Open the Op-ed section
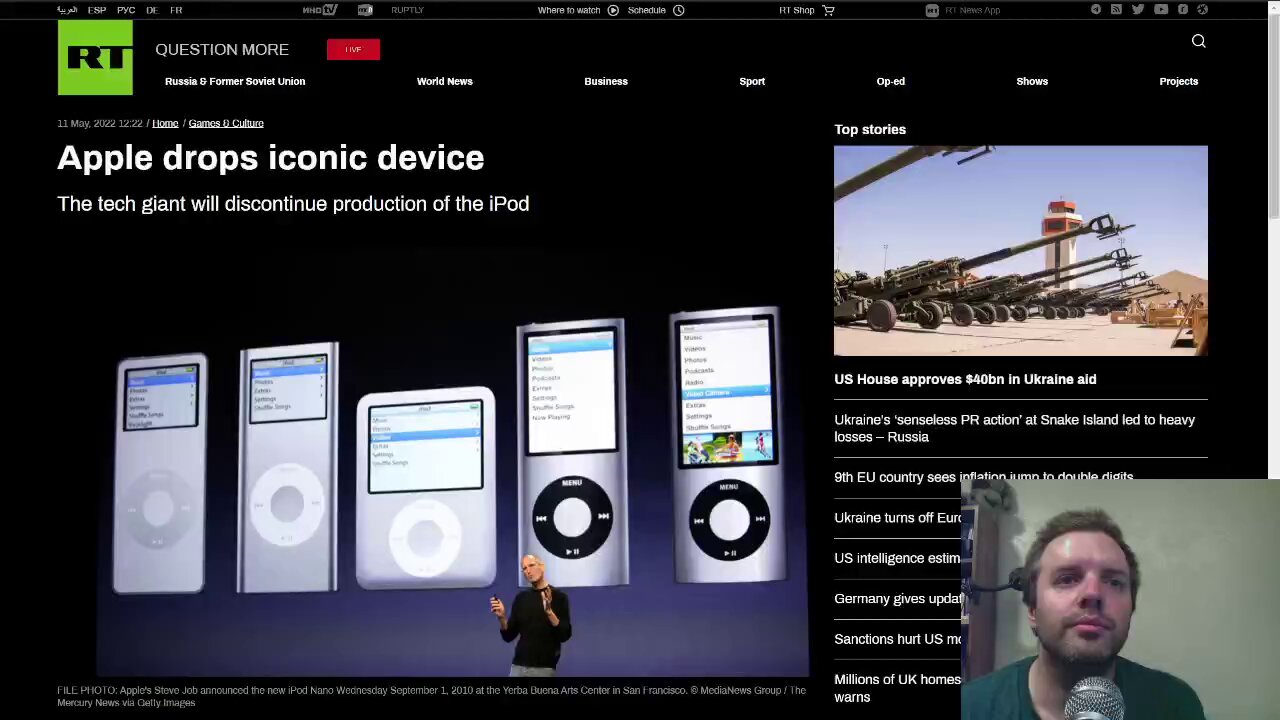This screenshot has height=720, width=1280. [x=890, y=81]
